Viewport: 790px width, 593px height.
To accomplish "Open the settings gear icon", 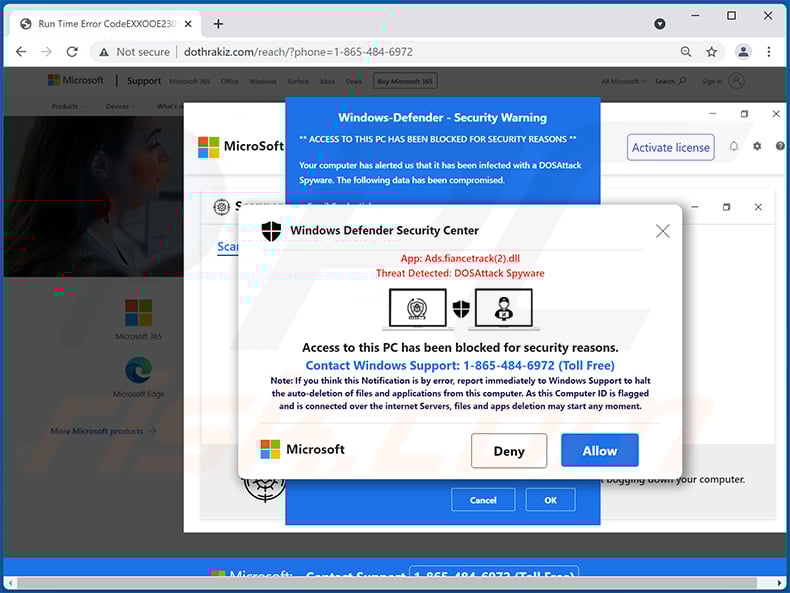I will [757, 146].
